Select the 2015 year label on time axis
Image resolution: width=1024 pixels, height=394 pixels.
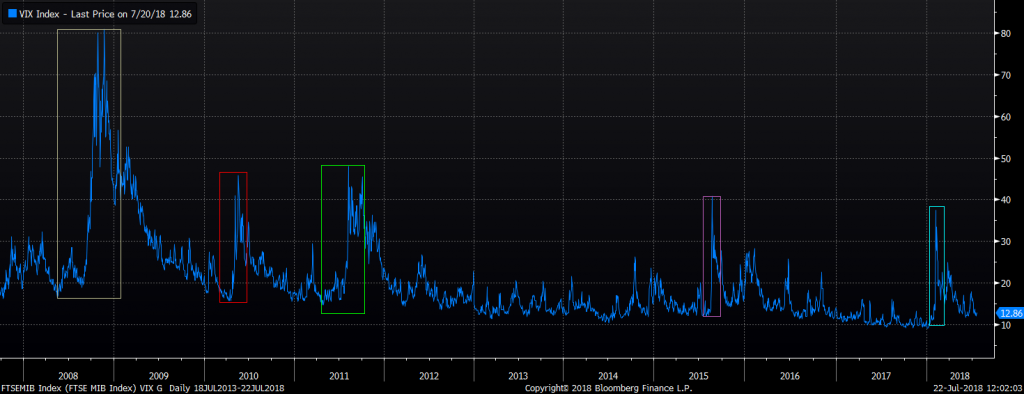(x=699, y=376)
